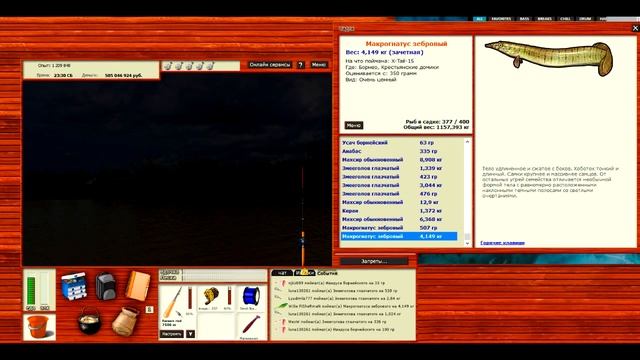Click the small square button beside the sack
Viewport: 640px width, 360px height.
[149, 309]
